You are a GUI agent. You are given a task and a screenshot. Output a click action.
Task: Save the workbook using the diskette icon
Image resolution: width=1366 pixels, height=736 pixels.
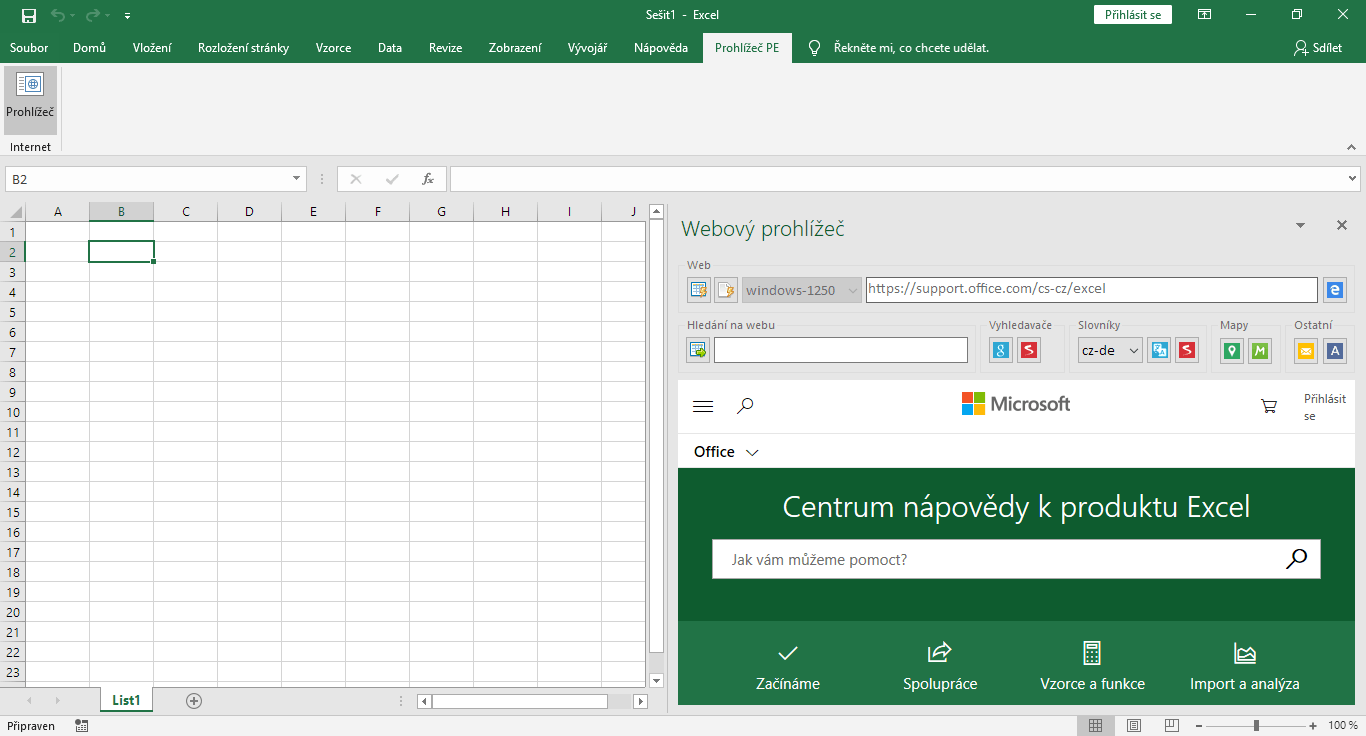click(x=29, y=15)
